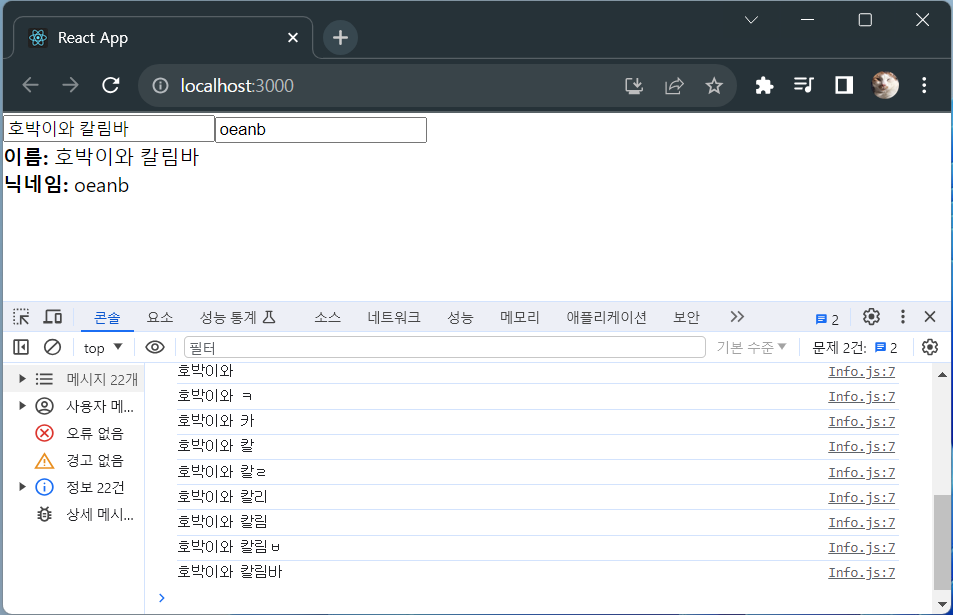Show more DevTools tabs
Screen dimensions: 953x615
coord(737,317)
